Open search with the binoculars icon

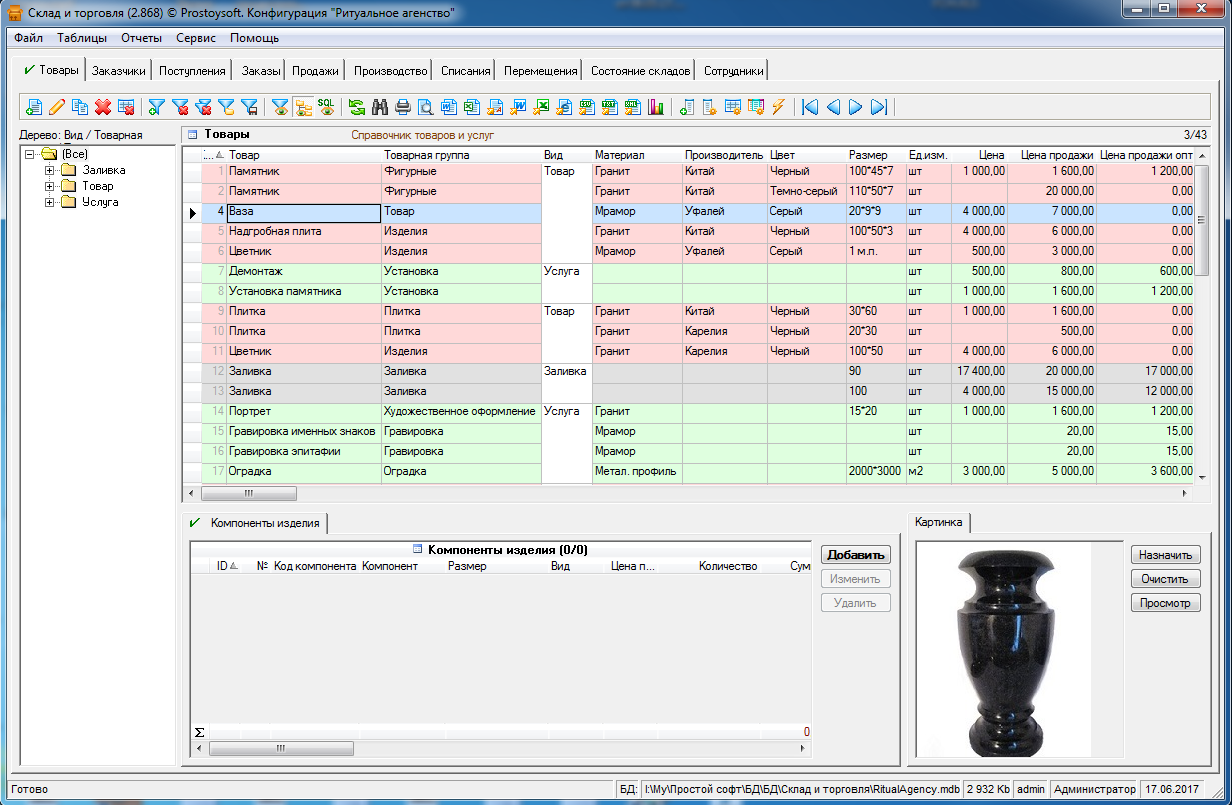(380, 107)
